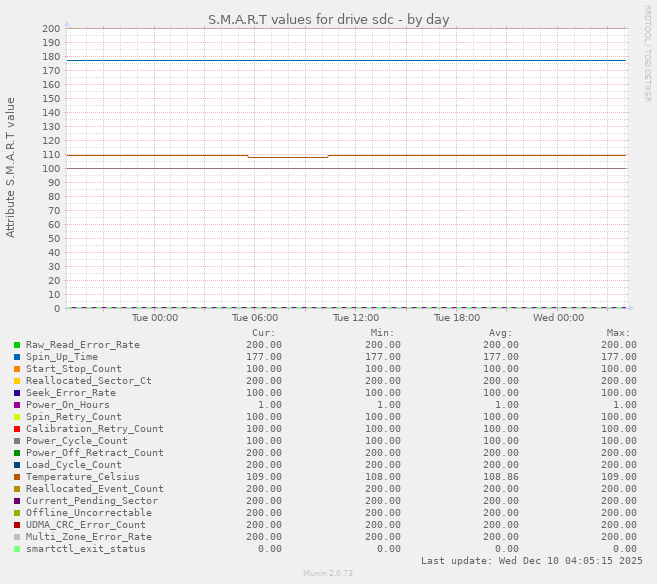Image resolution: width=657 pixels, height=584 pixels.
Task: Click the red Calibration_Retry_Count legend swatch
Action: tap(17, 429)
